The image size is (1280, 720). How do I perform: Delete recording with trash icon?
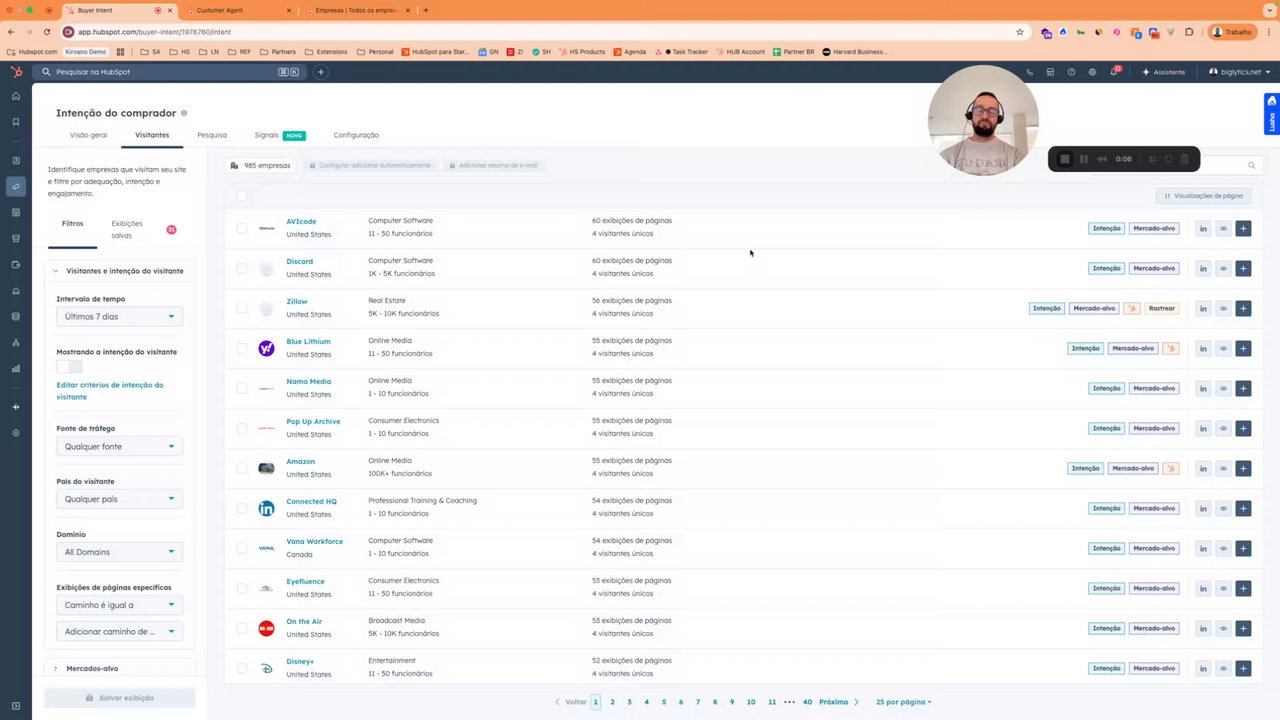1184,159
